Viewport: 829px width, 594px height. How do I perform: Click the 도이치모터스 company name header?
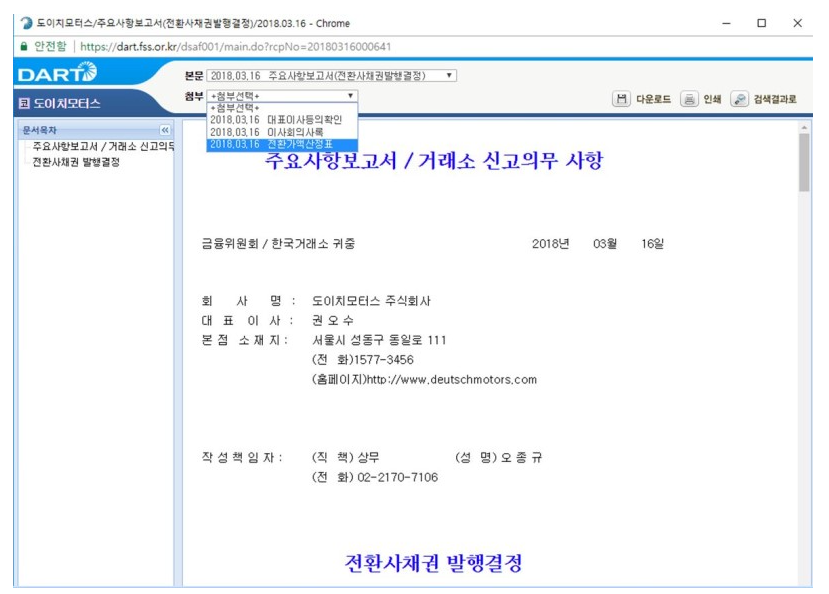[67, 103]
